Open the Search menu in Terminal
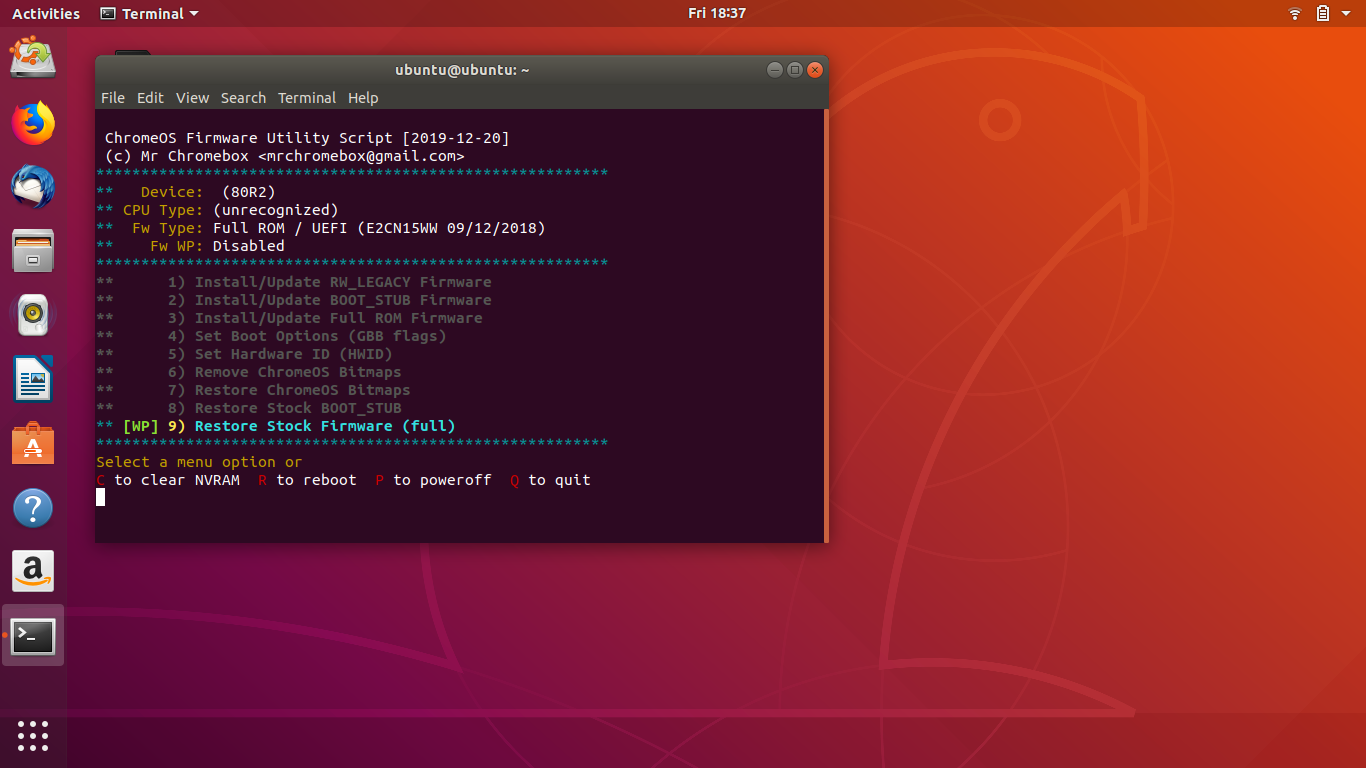The image size is (1366, 768). 243,98
